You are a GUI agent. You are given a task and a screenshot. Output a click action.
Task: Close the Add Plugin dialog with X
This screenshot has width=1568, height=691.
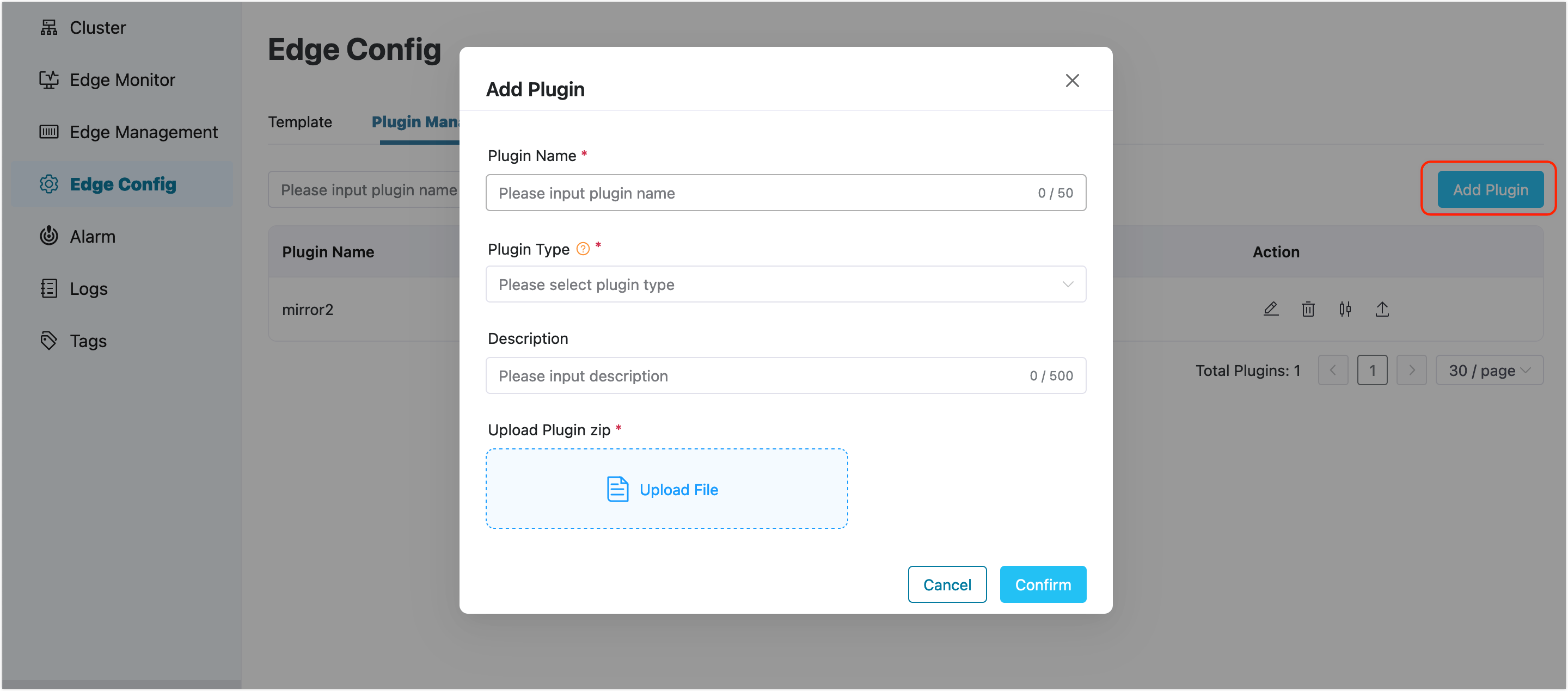[x=1072, y=81]
